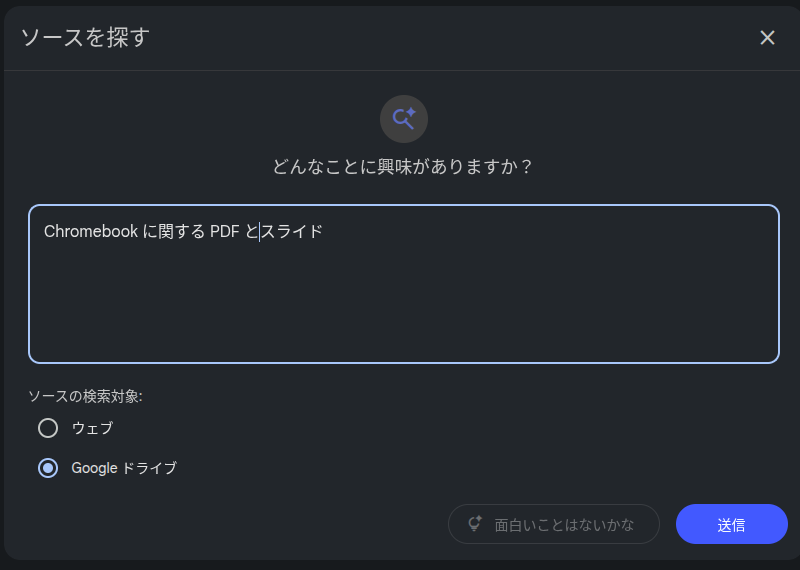Click the word スライド in the query

pyautogui.click(x=292, y=232)
